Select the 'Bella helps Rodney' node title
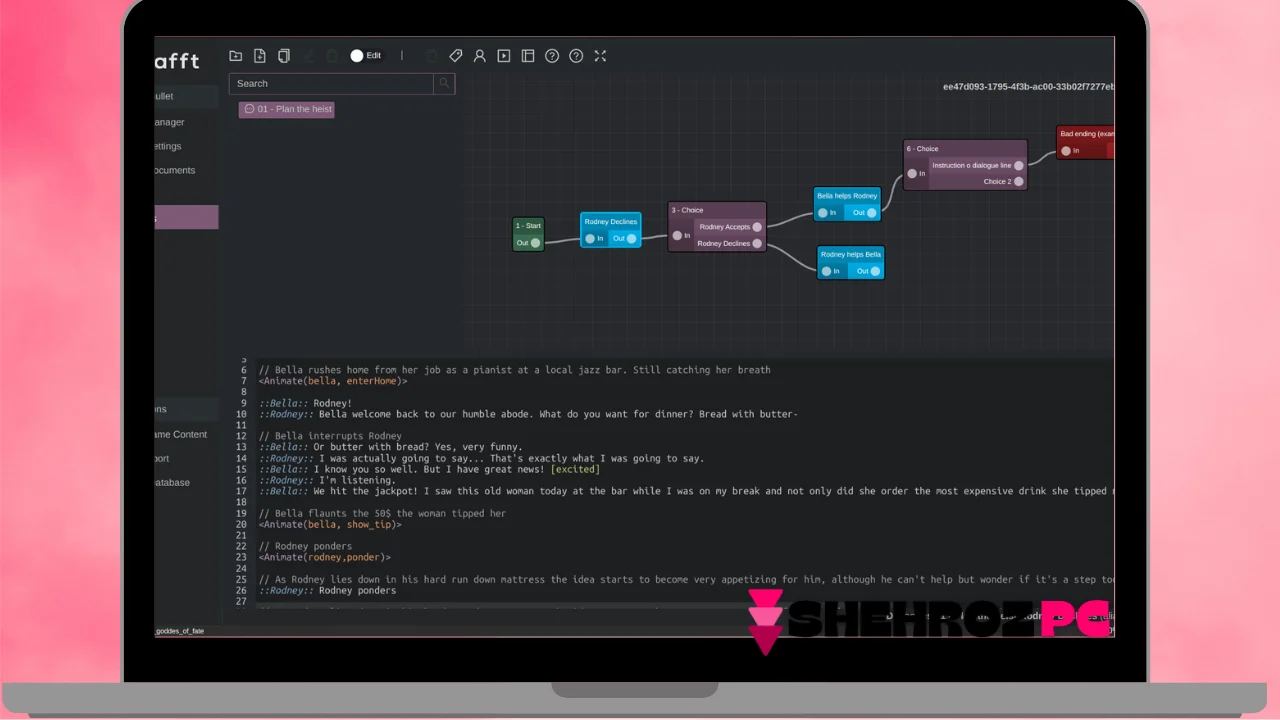1280x720 pixels. [x=847, y=196]
